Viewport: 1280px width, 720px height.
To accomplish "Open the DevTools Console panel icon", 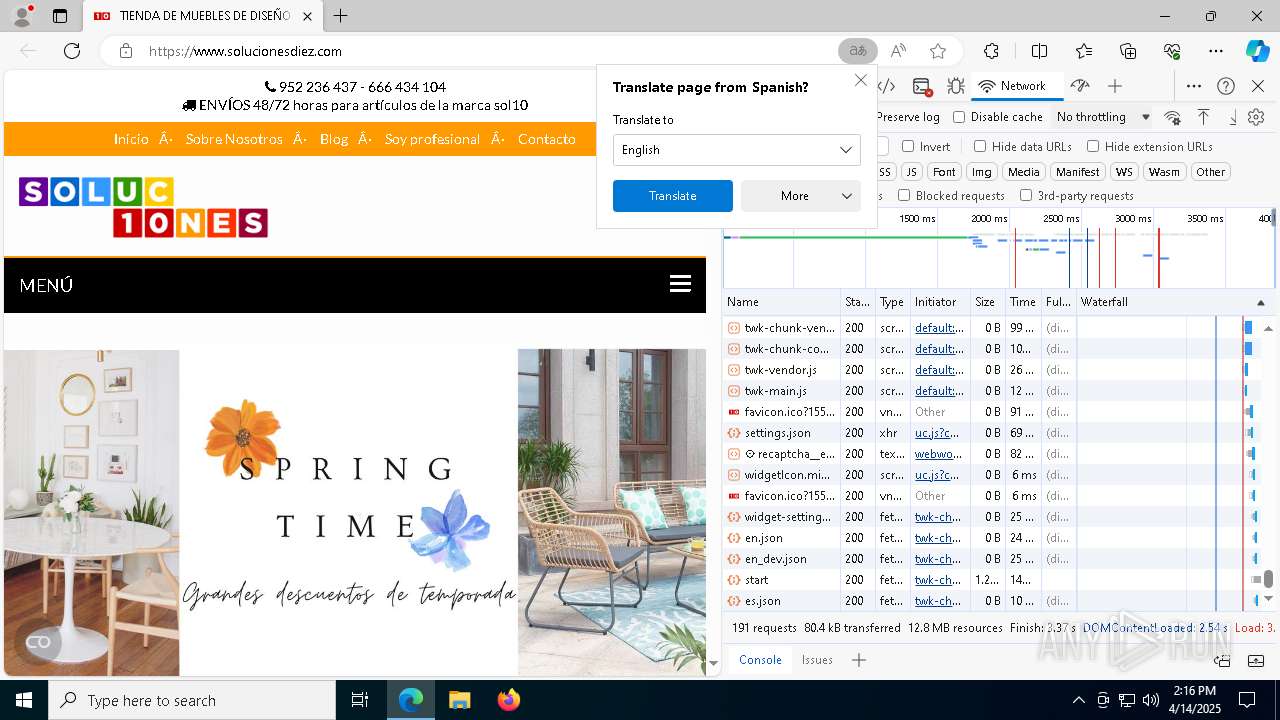I will point(922,86).
